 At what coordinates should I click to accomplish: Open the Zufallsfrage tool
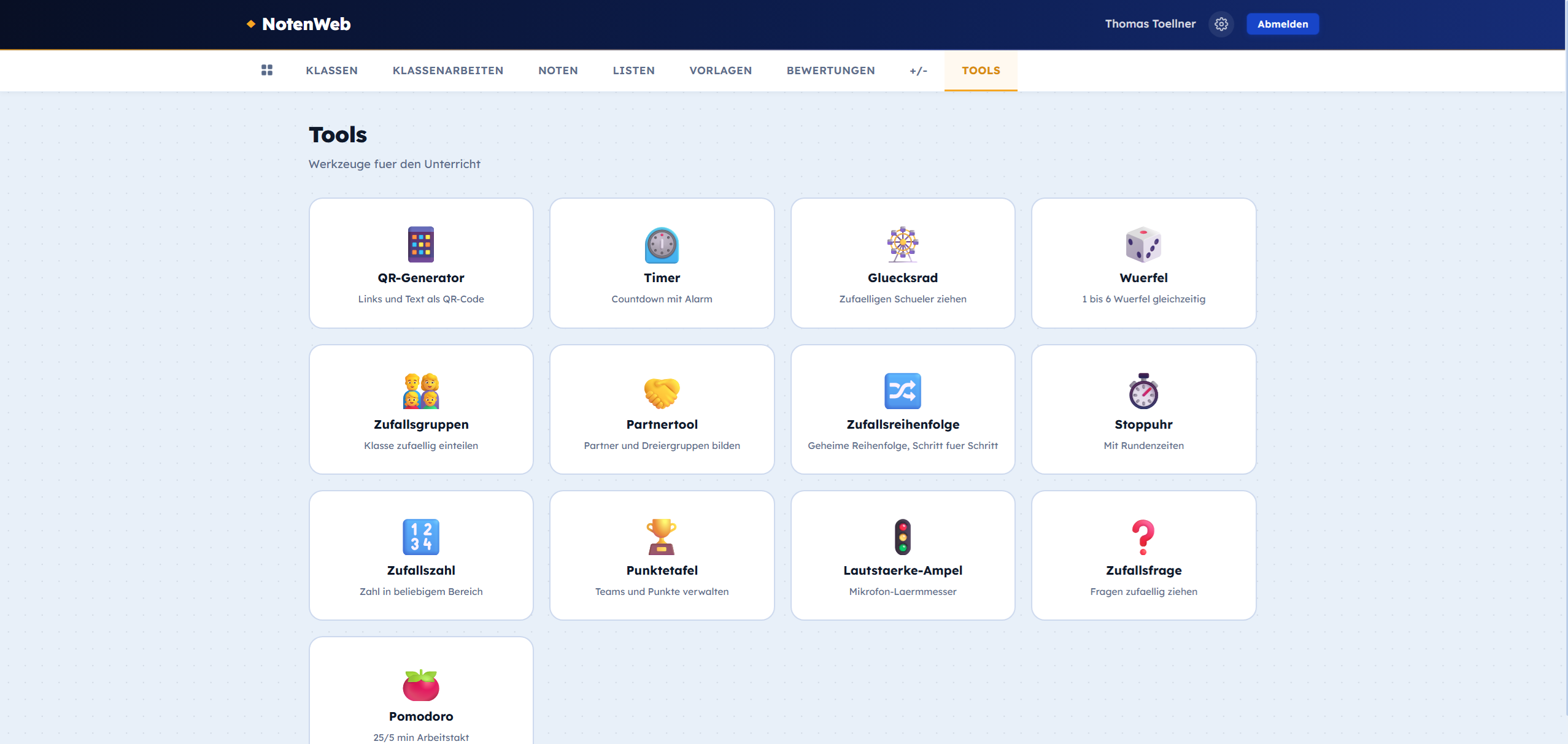pyautogui.click(x=1143, y=554)
